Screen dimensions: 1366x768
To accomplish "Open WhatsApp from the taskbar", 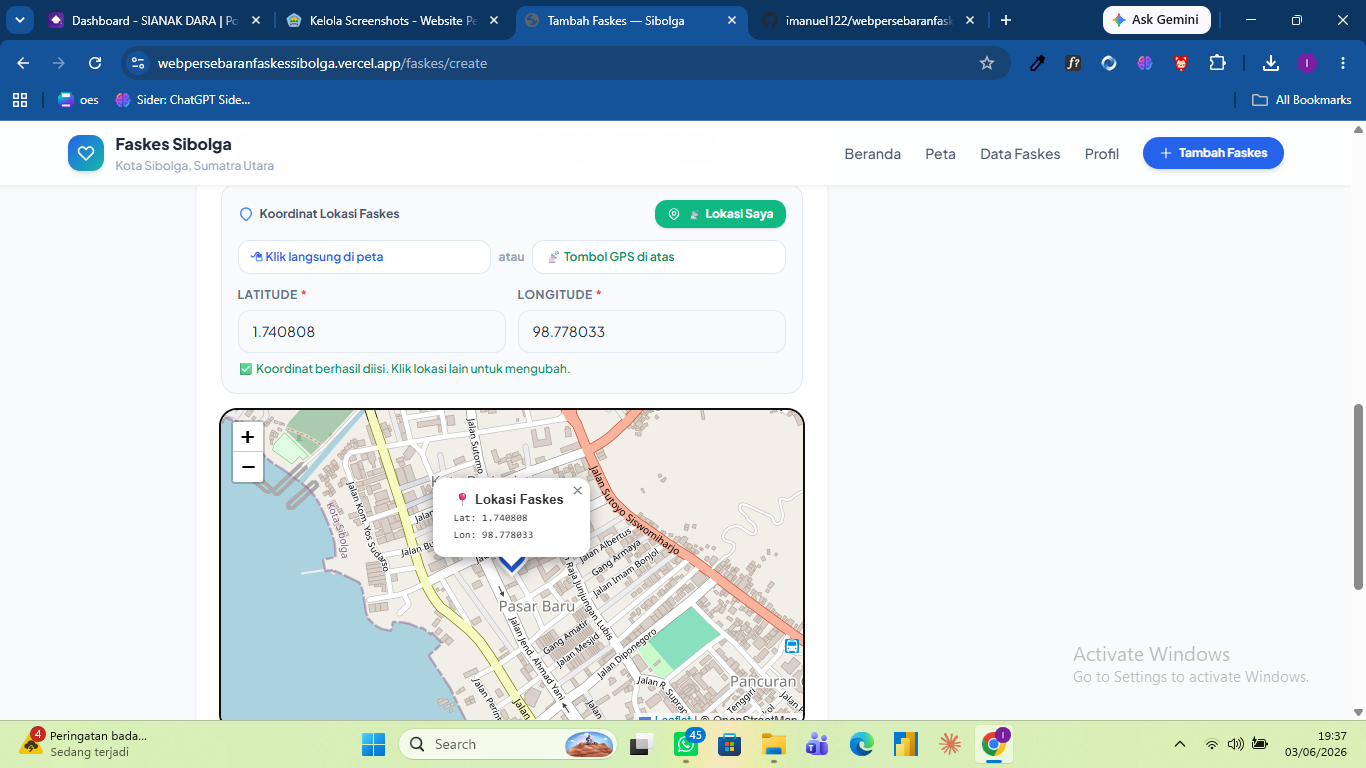I will tap(685, 744).
